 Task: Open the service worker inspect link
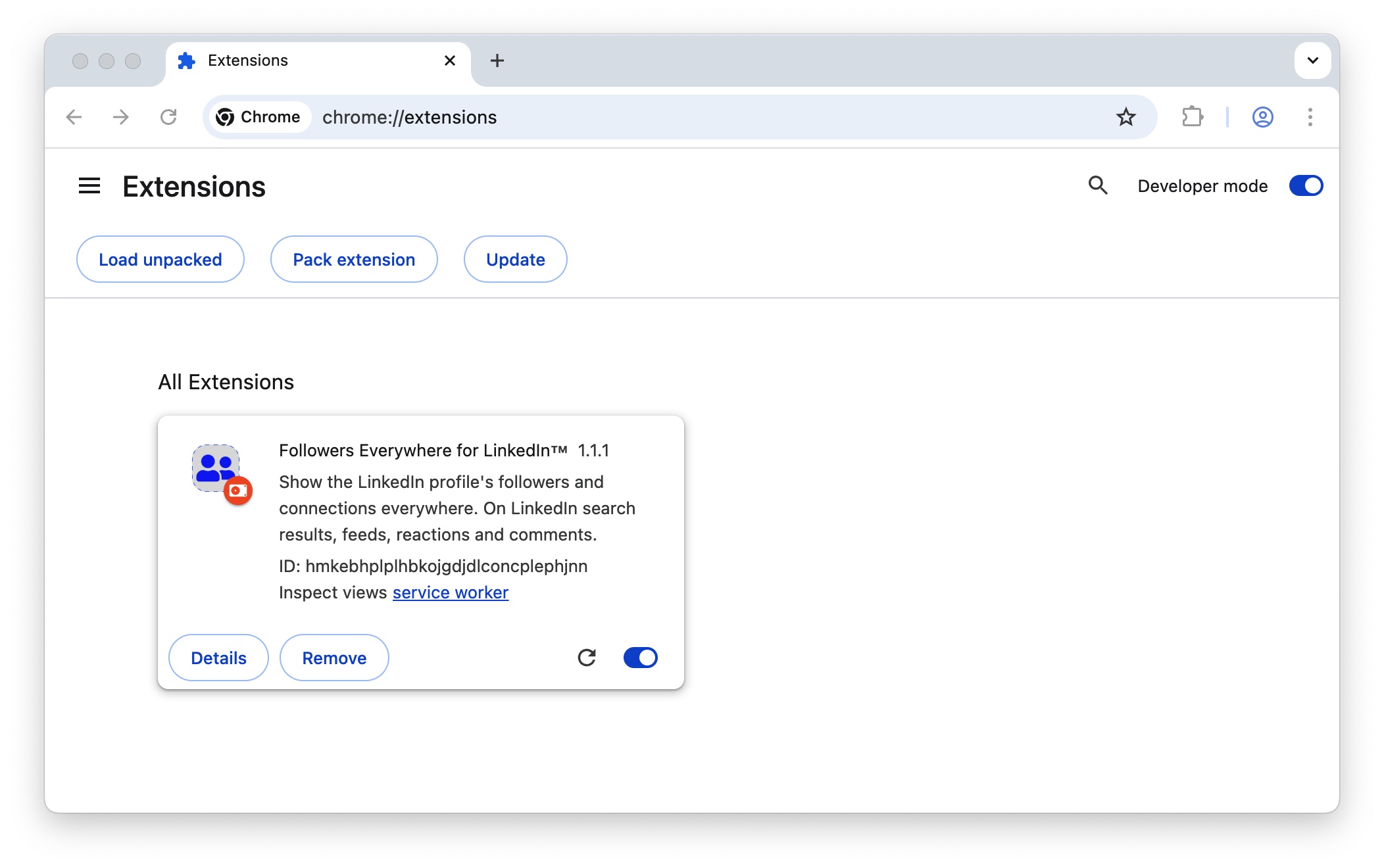tap(450, 592)
